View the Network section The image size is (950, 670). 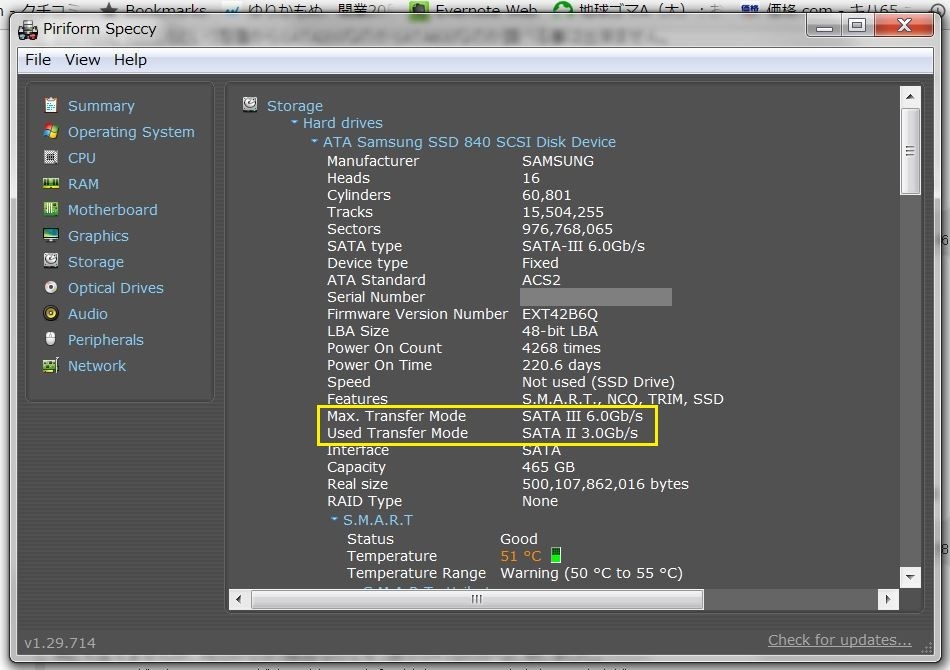tap(97, 366)
